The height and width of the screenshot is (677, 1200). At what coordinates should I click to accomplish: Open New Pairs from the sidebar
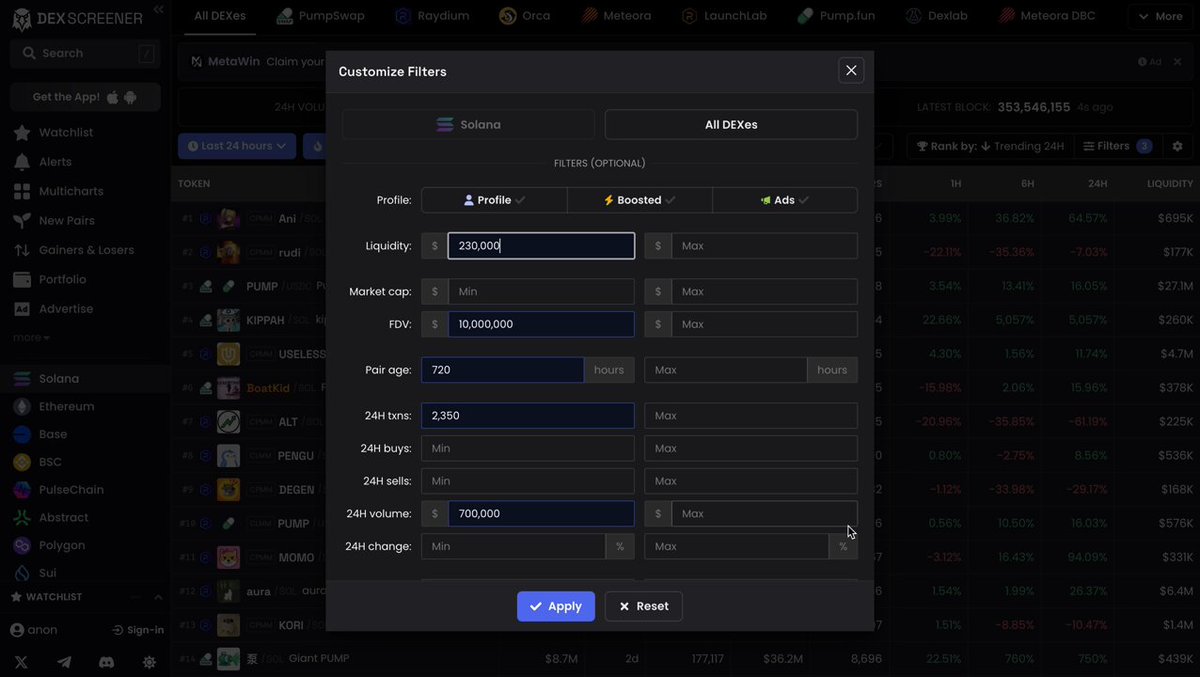point(66,220)
